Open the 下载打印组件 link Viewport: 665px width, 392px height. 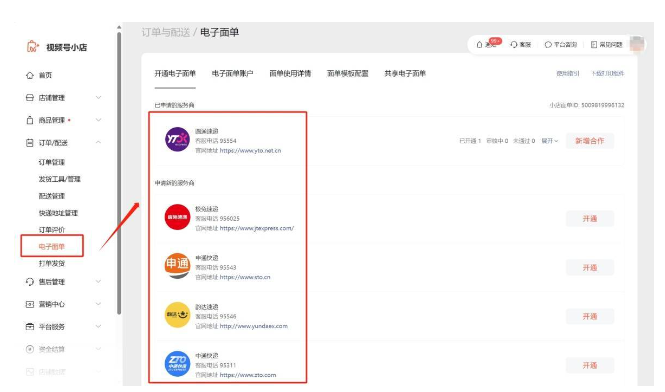pyautogui.click(x=608, y=74)
